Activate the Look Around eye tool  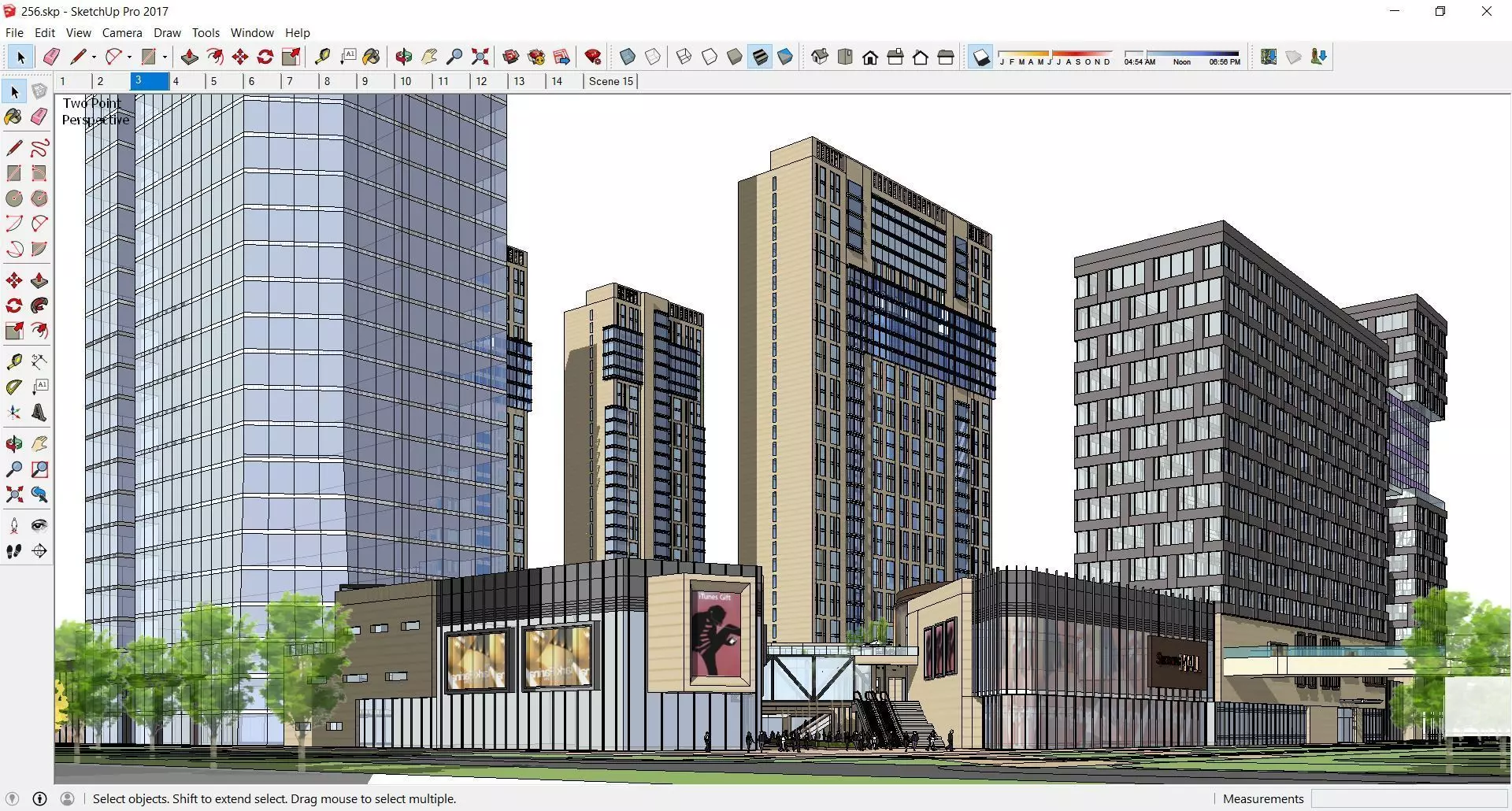[x=39, y=526]
